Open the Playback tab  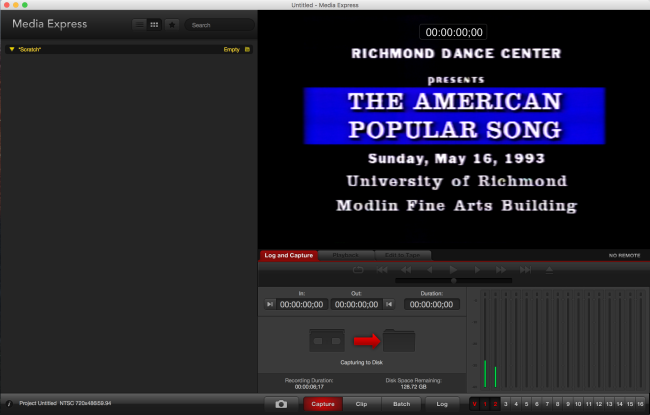346,255
